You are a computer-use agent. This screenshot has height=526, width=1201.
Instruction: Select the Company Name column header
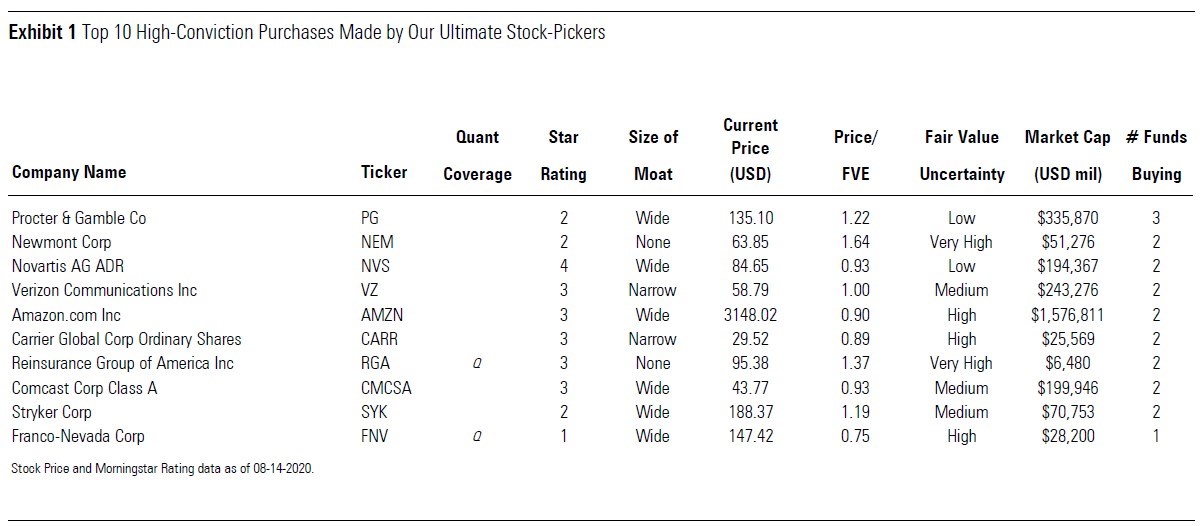69,172
